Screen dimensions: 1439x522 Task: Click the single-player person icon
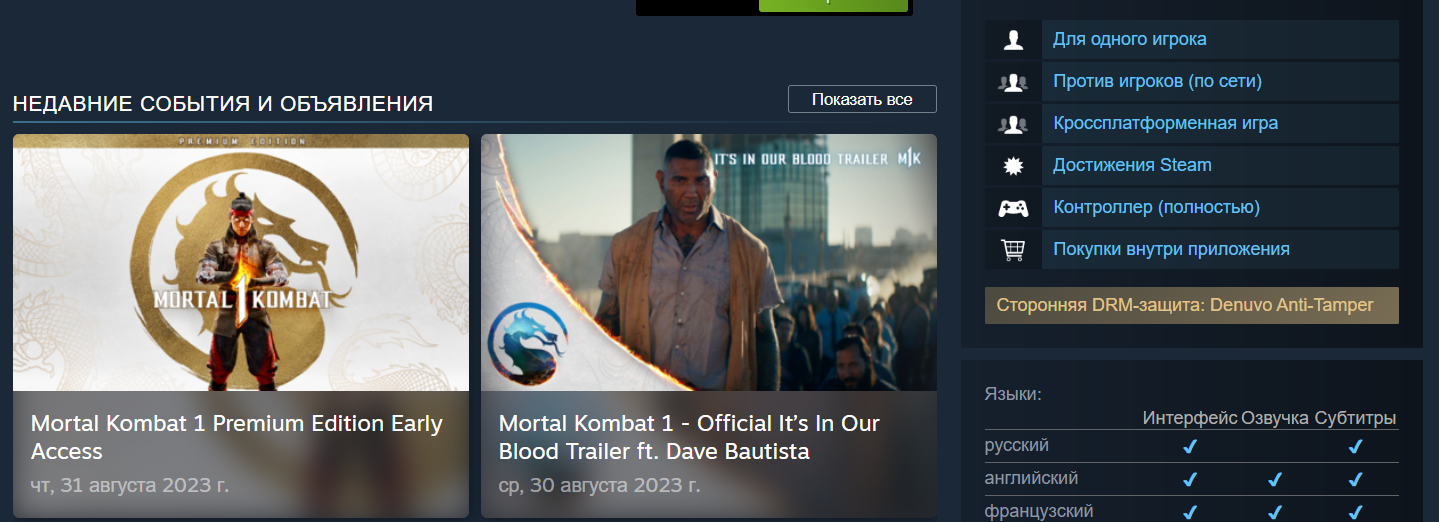coord(1013,40)
